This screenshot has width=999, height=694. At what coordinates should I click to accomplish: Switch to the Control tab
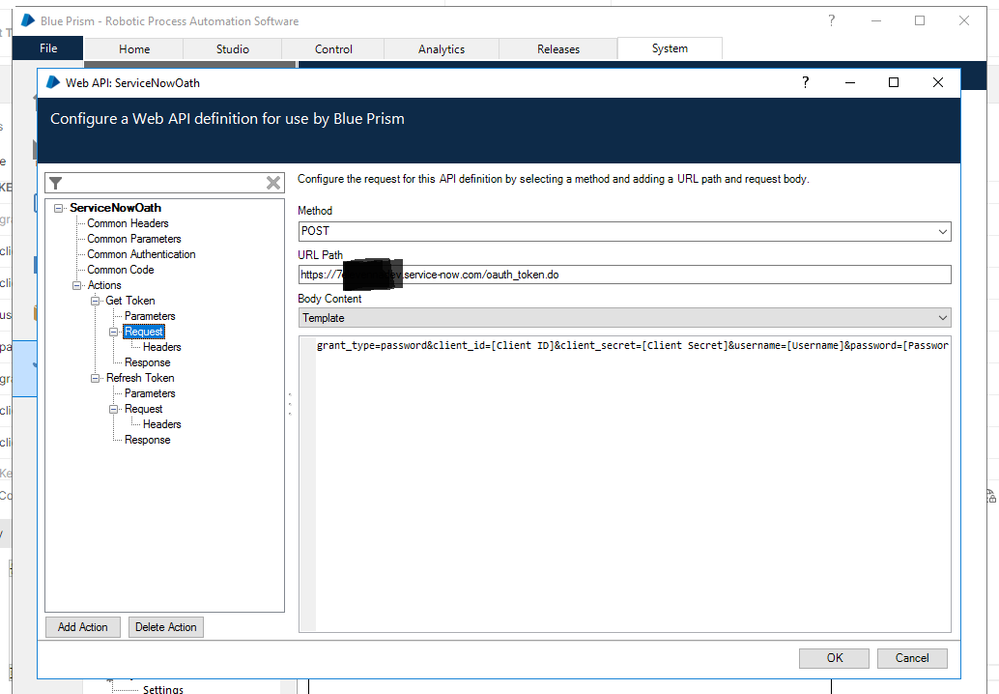pos(333,49)
